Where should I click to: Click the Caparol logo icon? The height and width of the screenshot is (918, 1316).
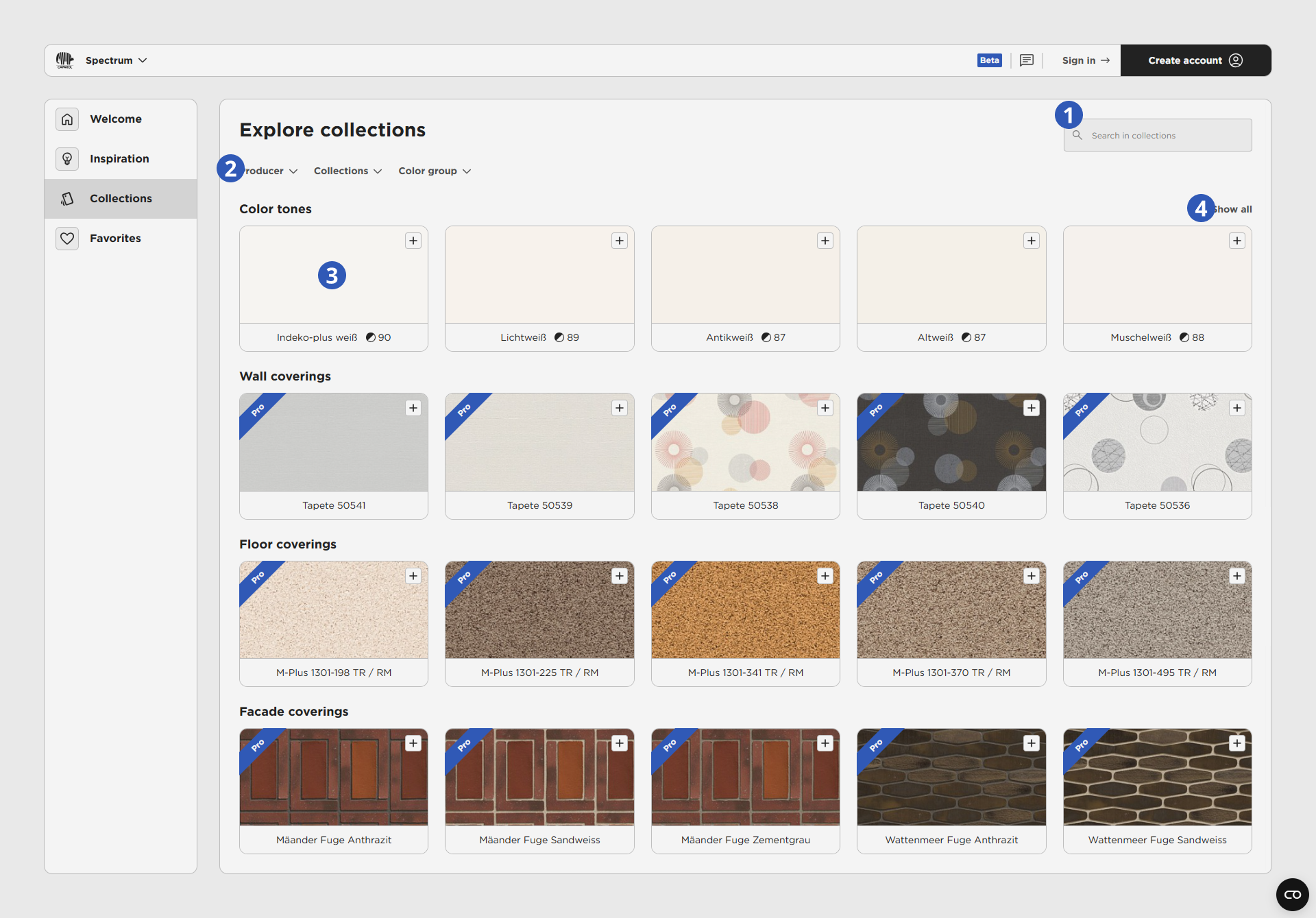[64, 60]
